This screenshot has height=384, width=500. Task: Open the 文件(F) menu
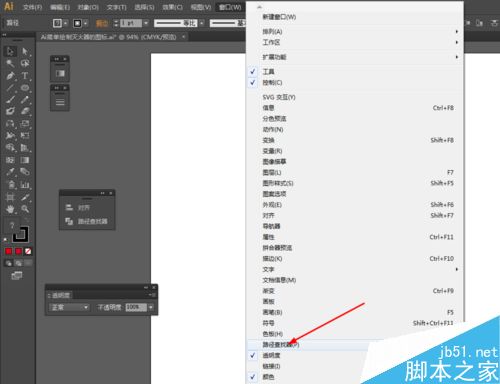tap(32, 7)
